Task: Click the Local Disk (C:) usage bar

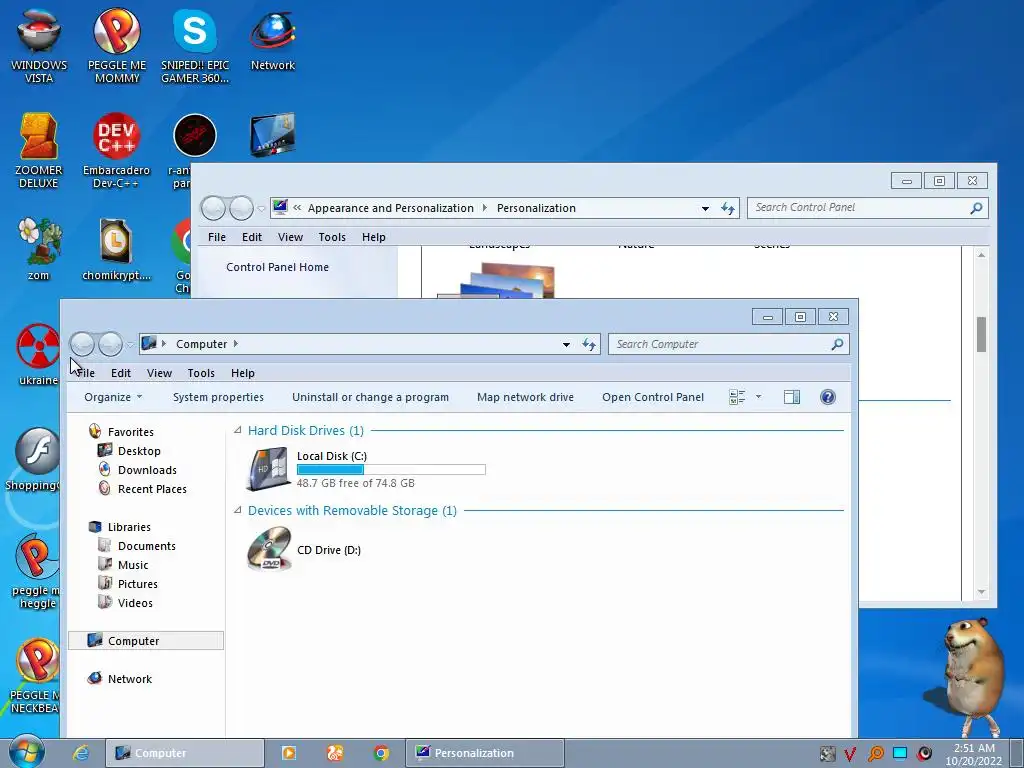Action: coord(391,470)
